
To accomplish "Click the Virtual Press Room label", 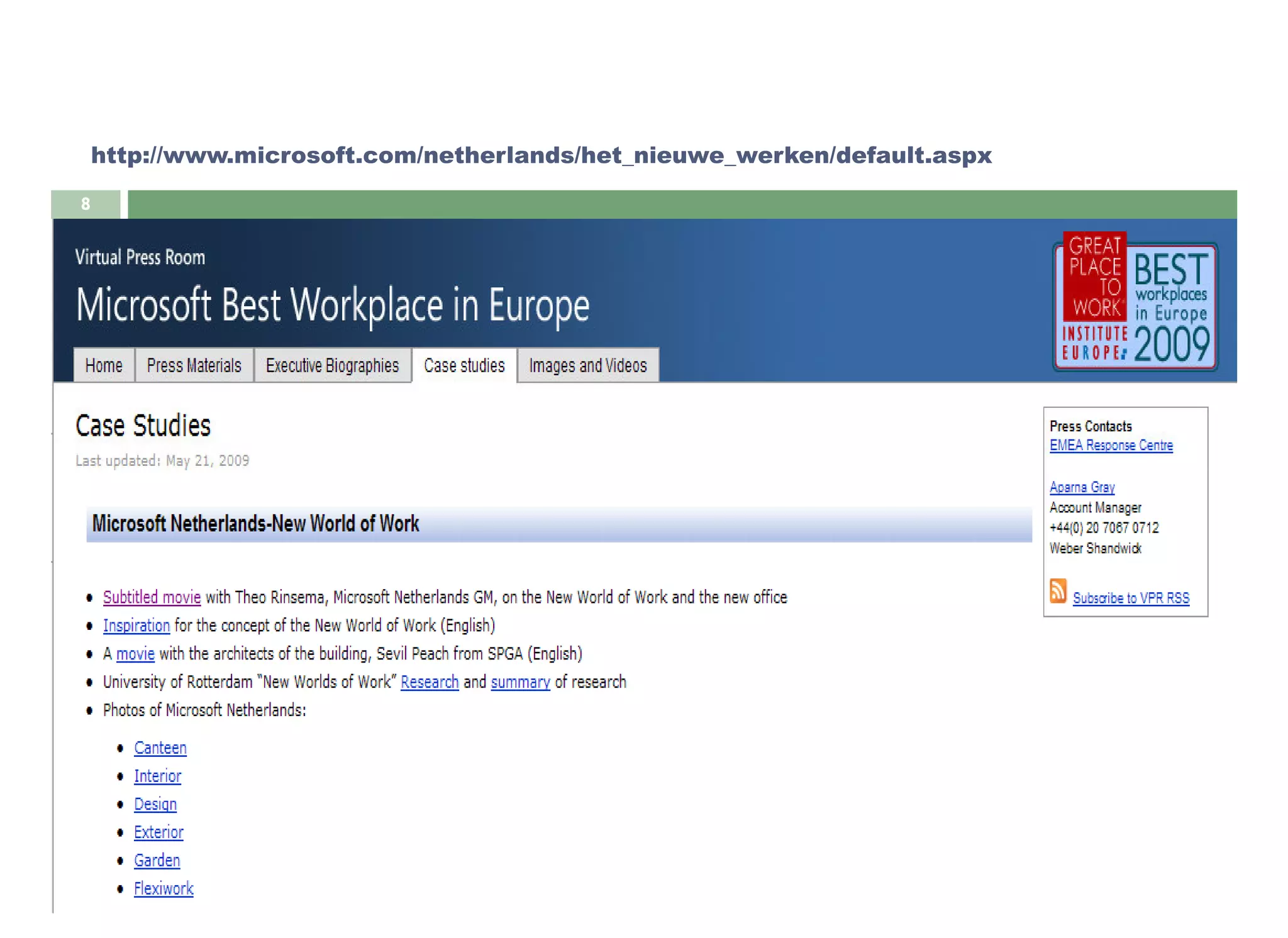I will (x=140, y=257).
